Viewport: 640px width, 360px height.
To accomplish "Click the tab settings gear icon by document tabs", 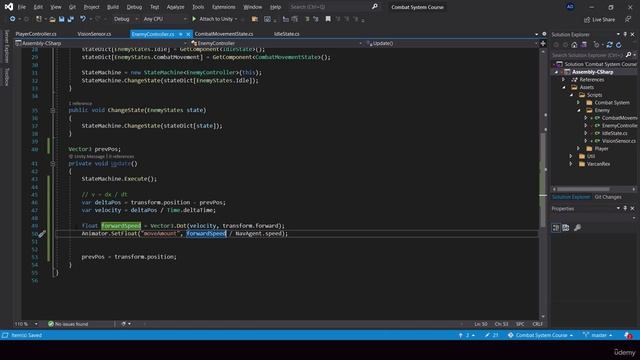I will tap(544, 34).
